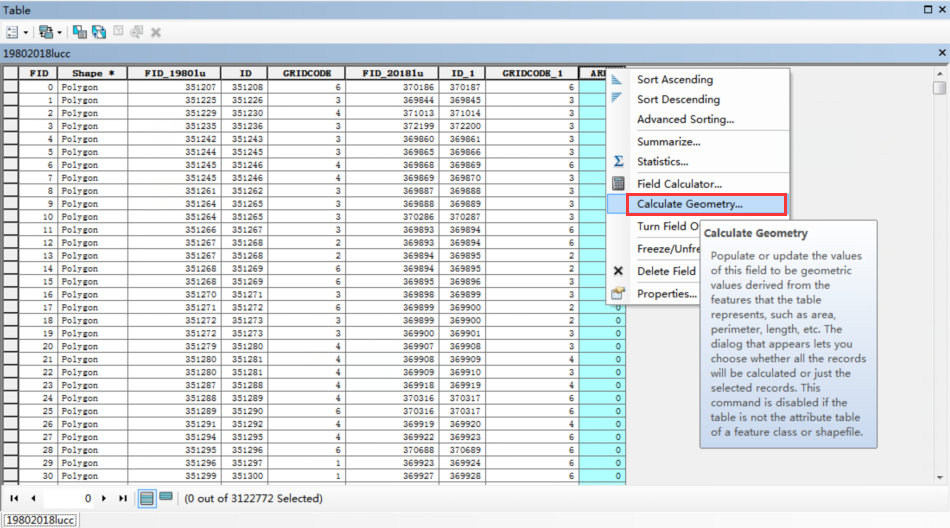This screenshot has width=950, height=528.
Task: Click the Sort Ascending icon
Action: coord(617,79)
